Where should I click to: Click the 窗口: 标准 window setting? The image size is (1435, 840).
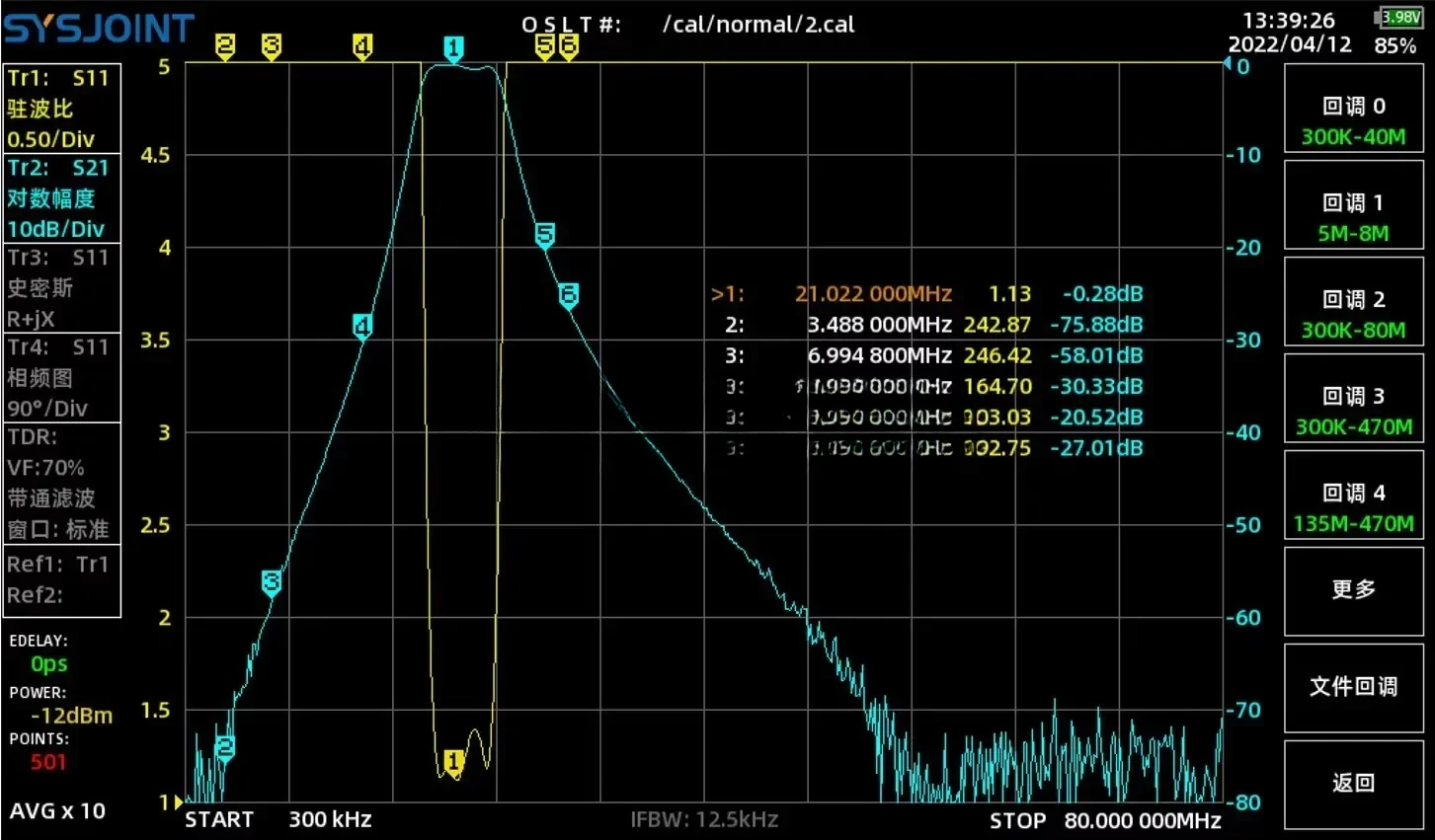[x=58, y=529]
